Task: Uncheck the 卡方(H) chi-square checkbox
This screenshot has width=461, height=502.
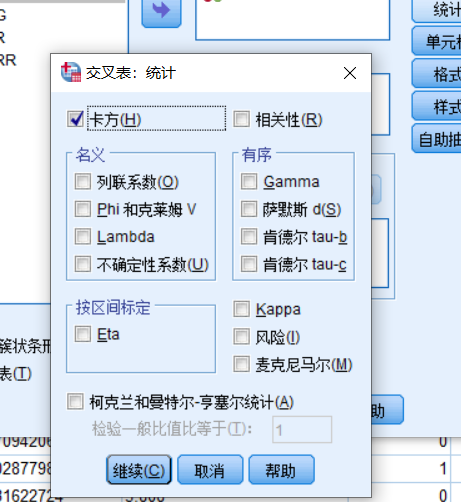Action: pos(75,119)
